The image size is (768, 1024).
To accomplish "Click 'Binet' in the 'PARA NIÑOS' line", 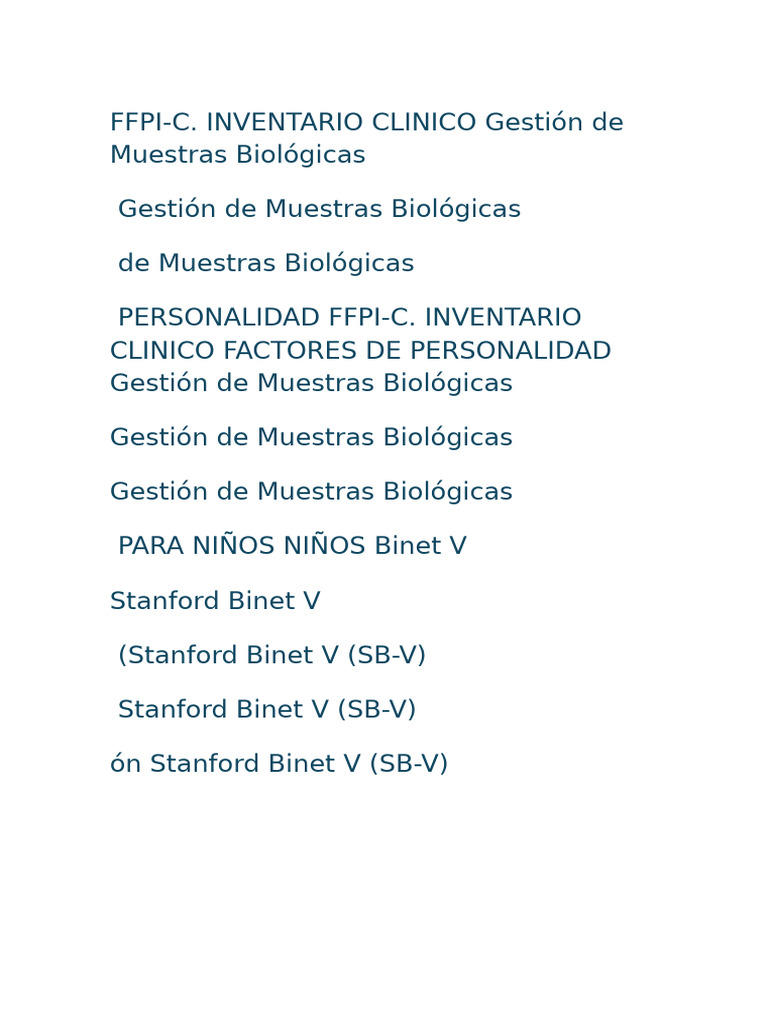I will [x=408, y=546].
